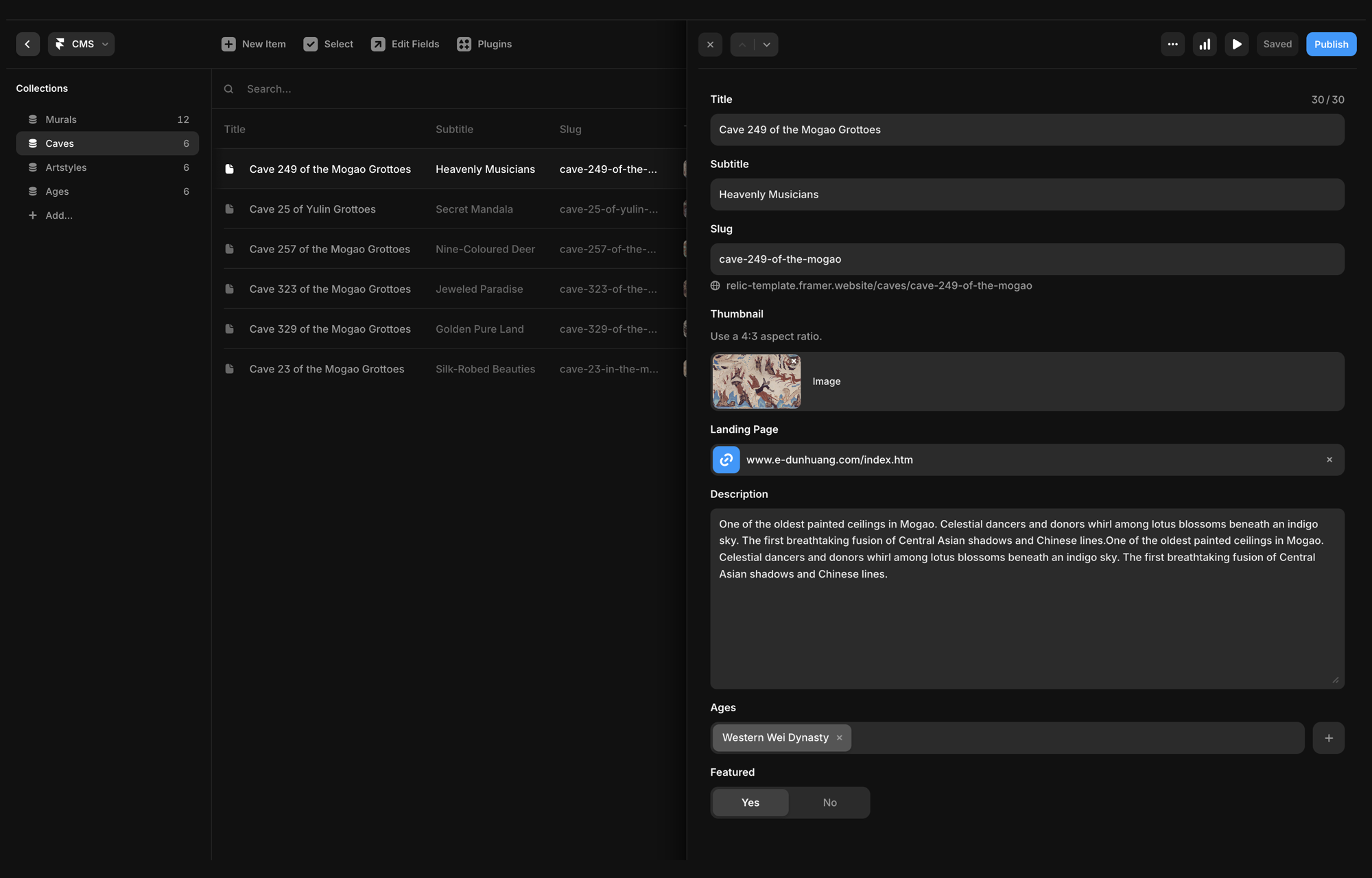
Task: Close the item editor panel
Action: (x=710, y=45)
